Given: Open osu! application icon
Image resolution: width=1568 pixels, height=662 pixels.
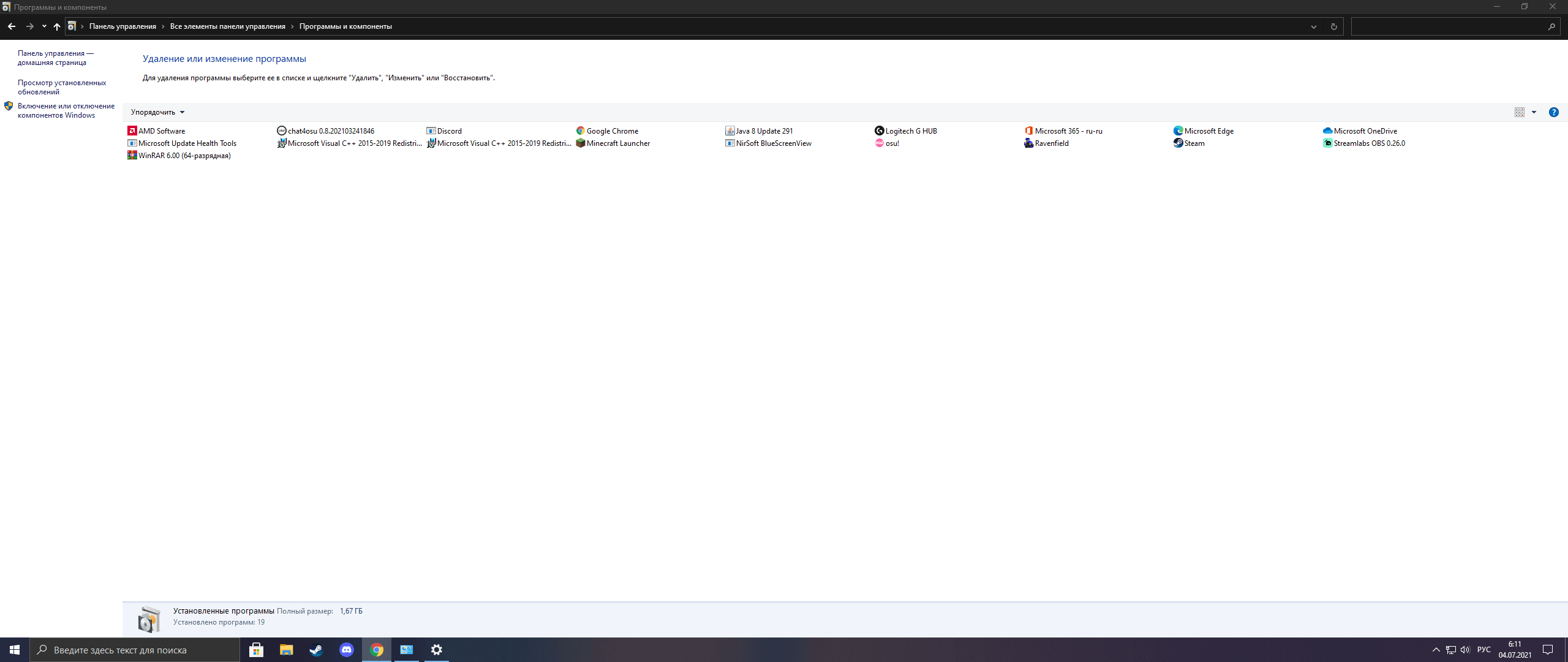Looking at the screenshot, I should point(880,143).
